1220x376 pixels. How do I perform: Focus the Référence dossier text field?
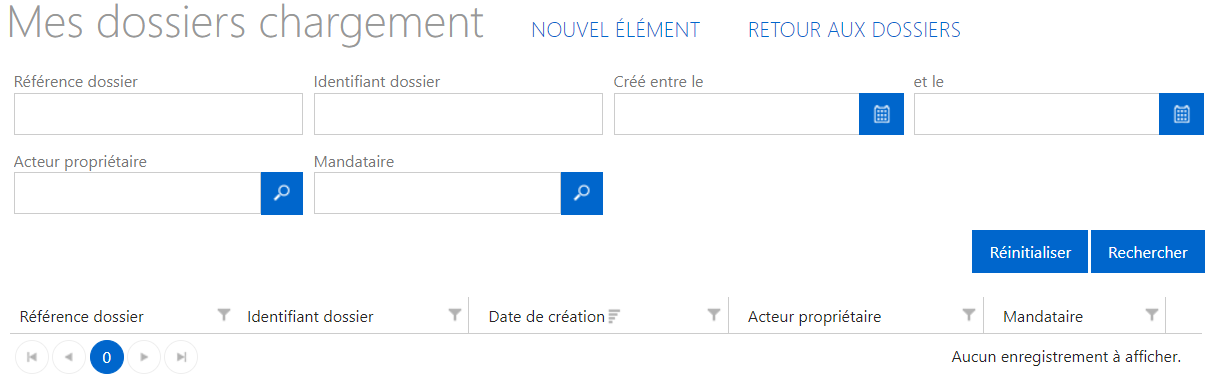pos(158,114)
